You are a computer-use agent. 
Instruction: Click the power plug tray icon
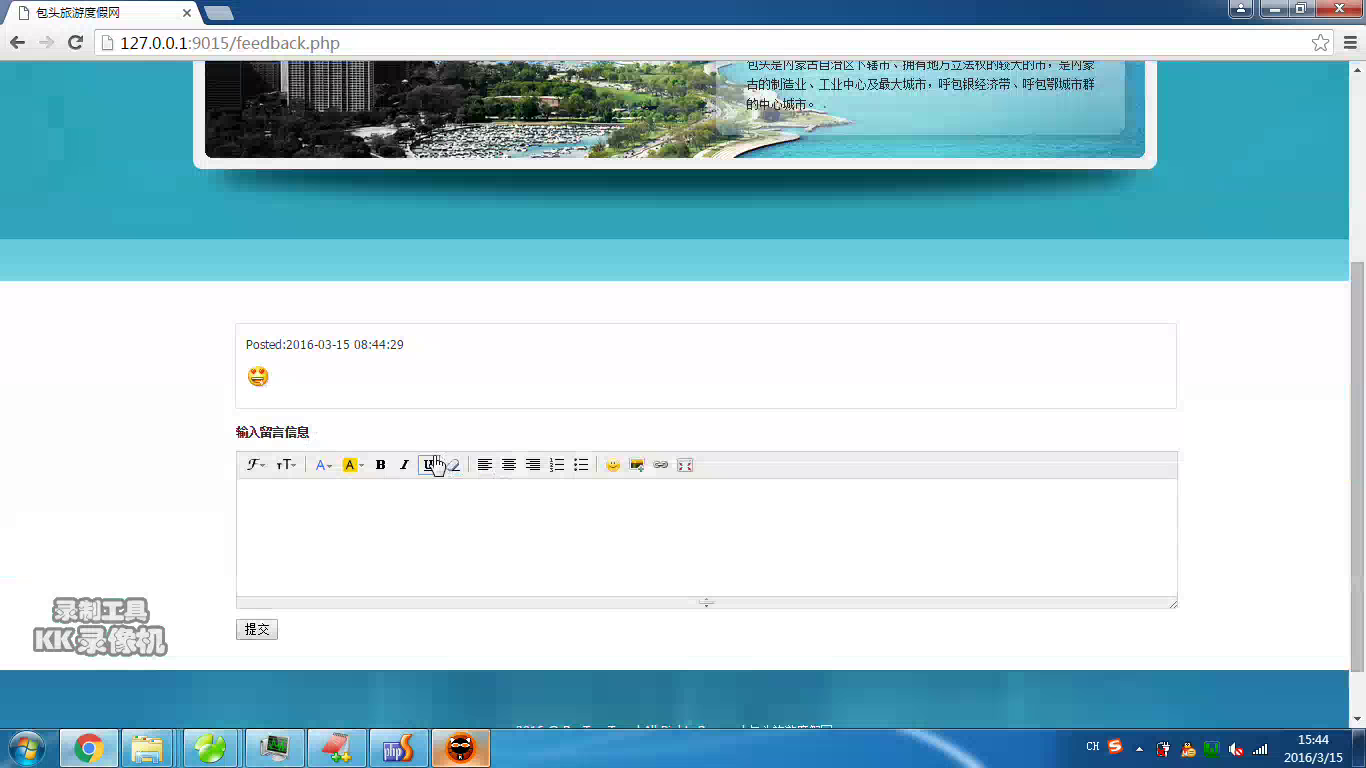tap(1164, 748)
